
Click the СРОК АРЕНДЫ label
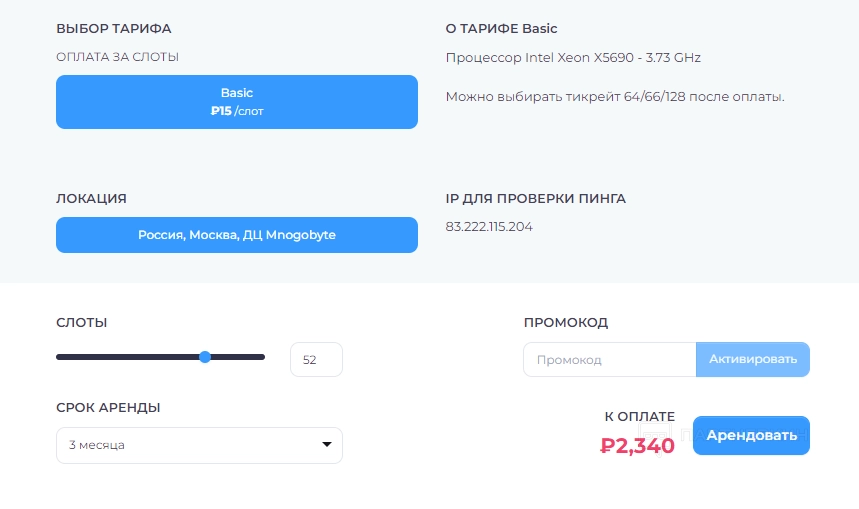(x=108, y=408)
